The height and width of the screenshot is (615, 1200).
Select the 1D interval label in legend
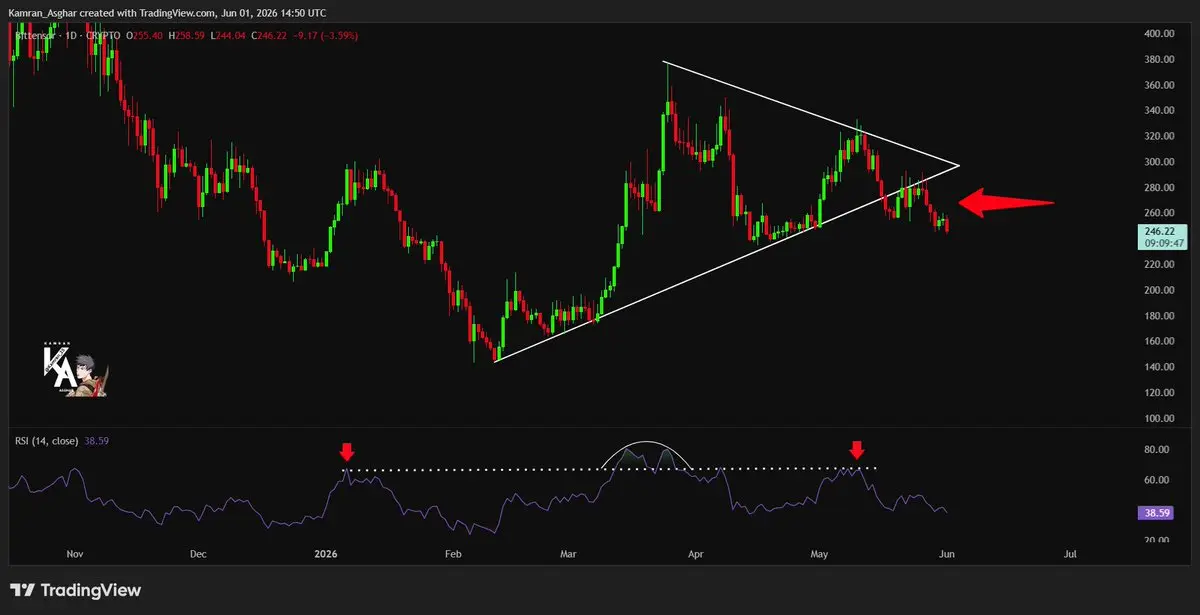pos(71,35)
